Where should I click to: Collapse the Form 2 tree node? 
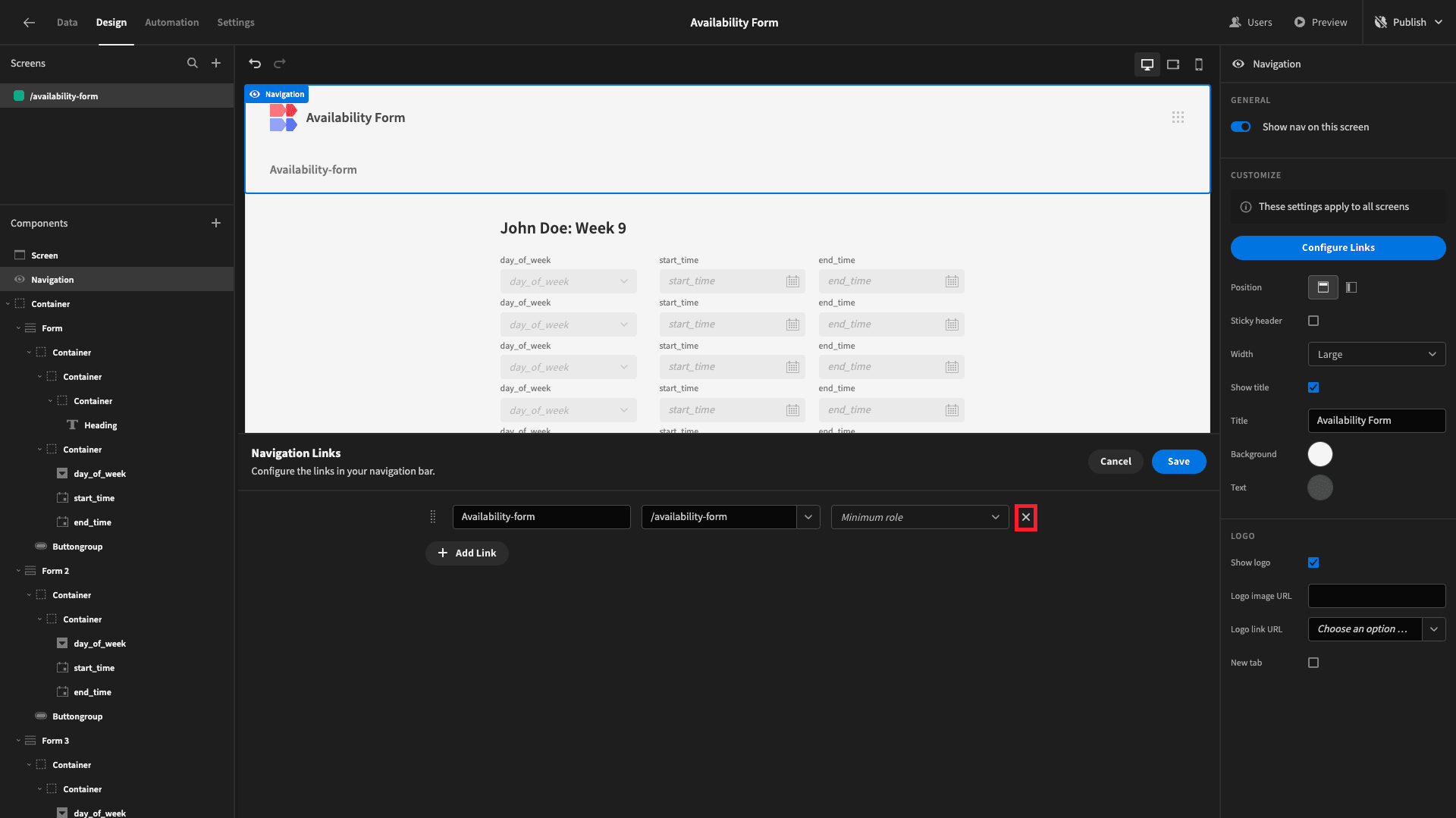18,571
